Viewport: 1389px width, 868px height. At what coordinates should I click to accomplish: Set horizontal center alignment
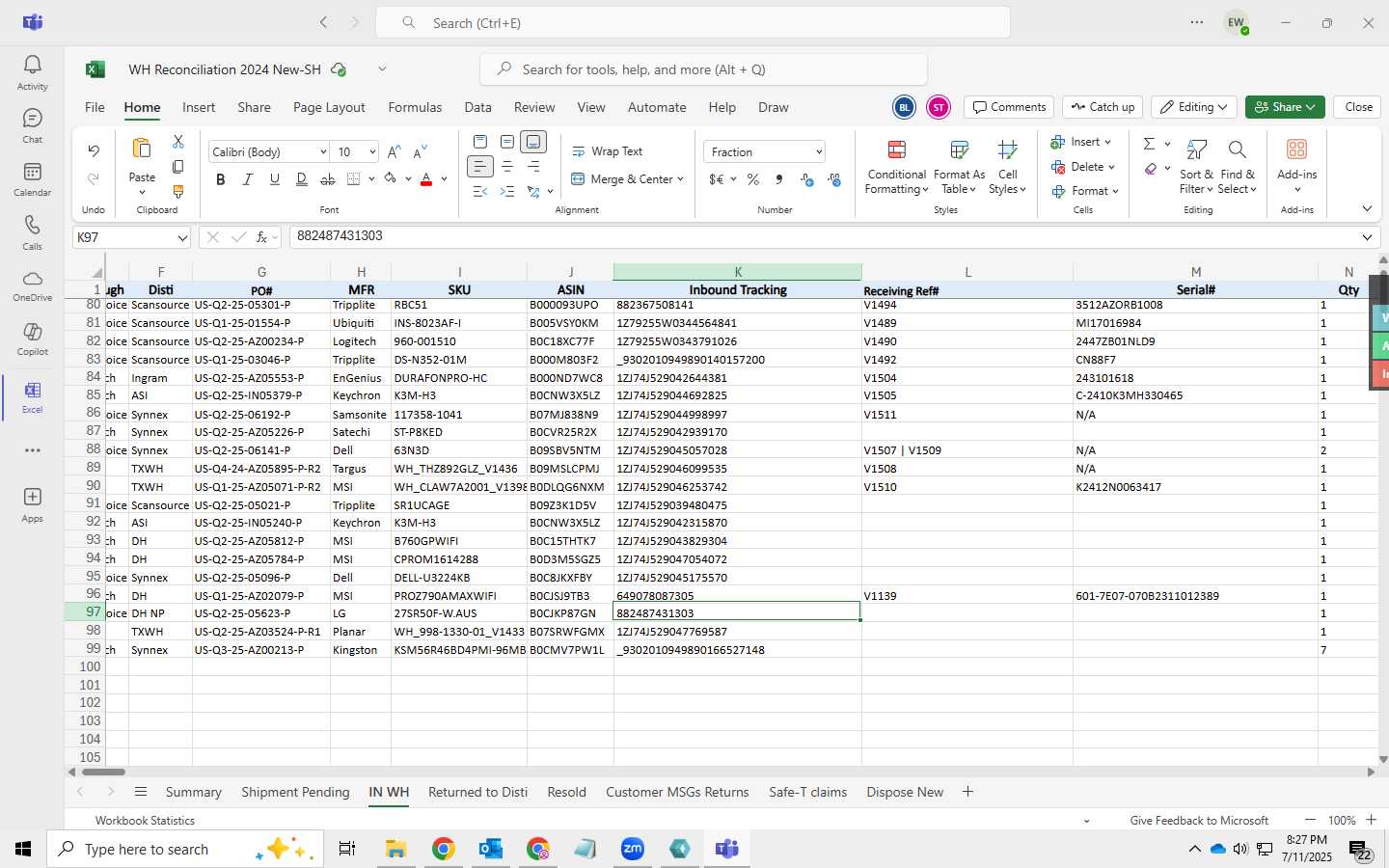[x=507, y=167]
